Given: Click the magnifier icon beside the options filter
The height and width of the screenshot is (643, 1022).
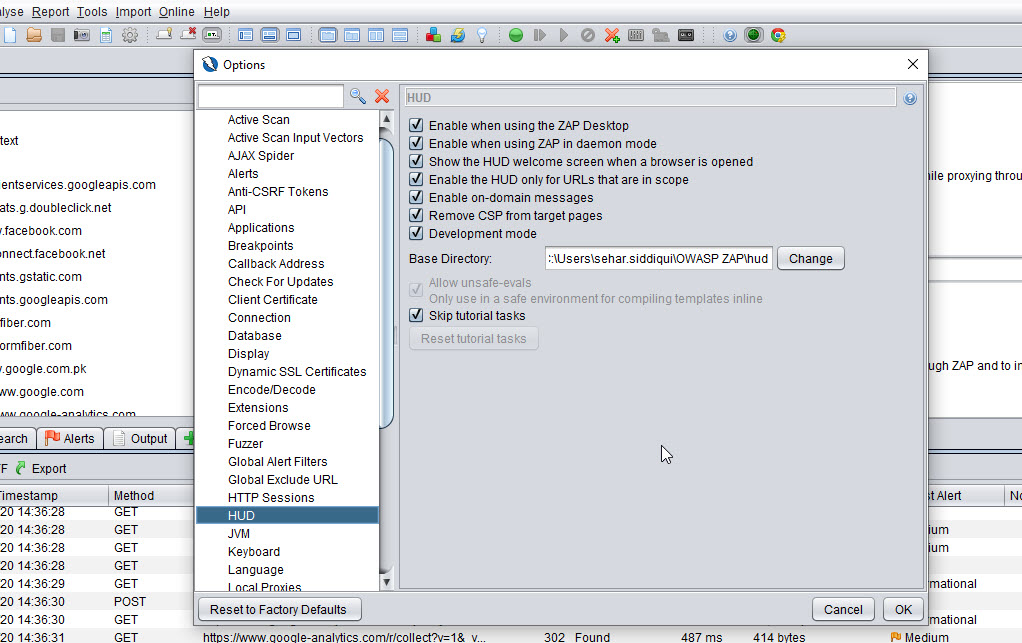Looking at the screenshot, I should tap(358, 96).
